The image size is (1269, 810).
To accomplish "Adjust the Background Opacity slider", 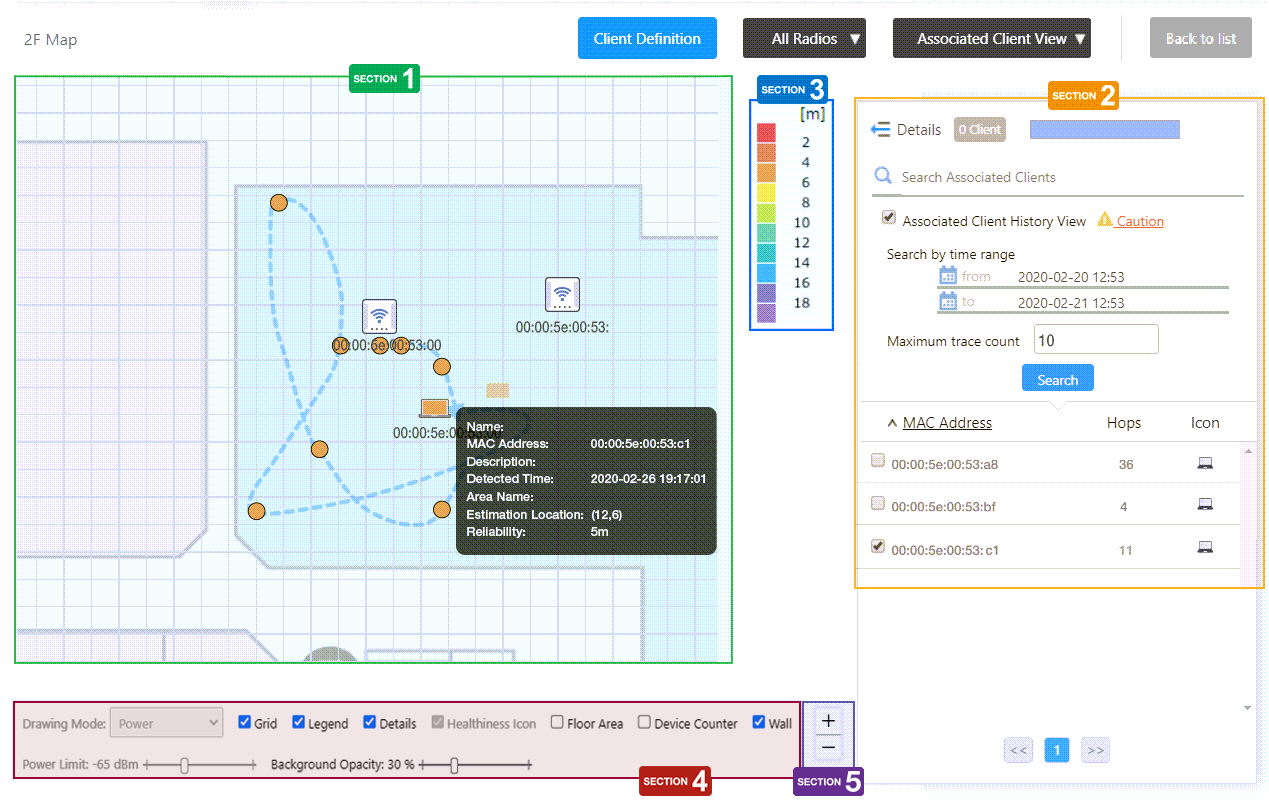I will [x=455, y=765].
